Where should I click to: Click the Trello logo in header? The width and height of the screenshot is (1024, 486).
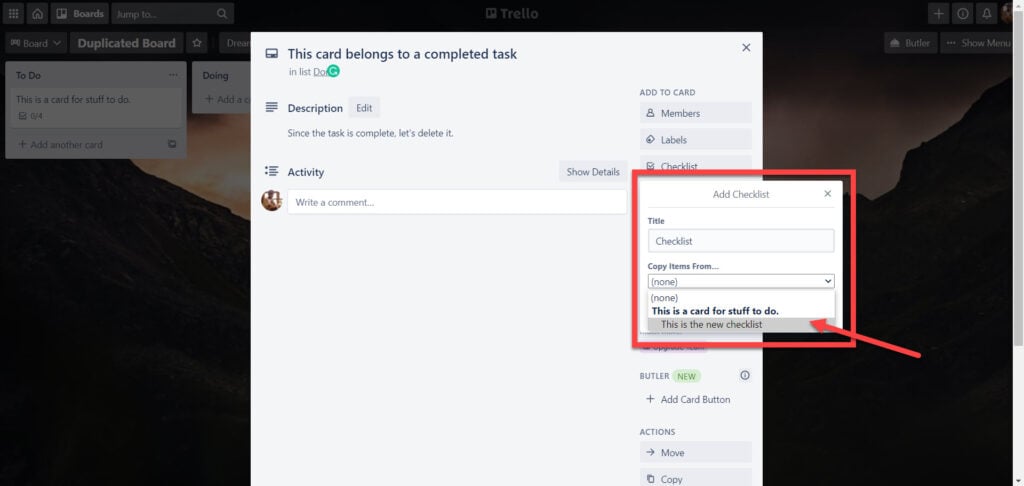[512, 14]
